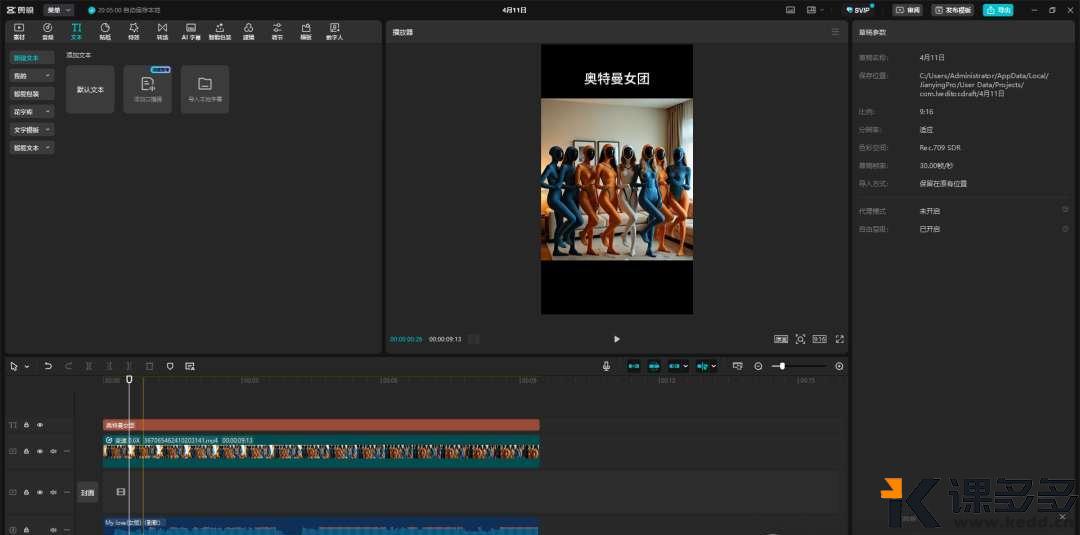Expand the 文字模板 sidebar category

click(32, 129)
